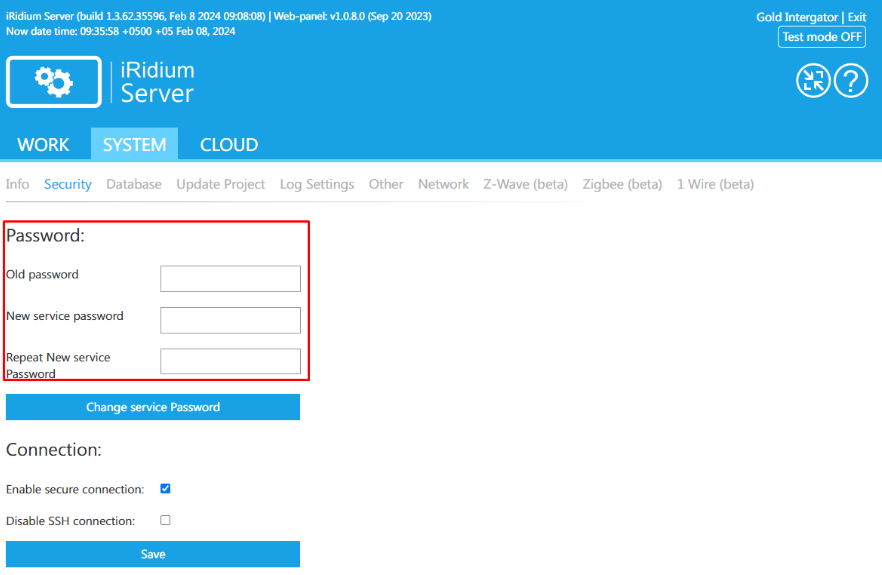The height and width of the screenshot is (575, 882).
Task: Select the SYSTEM tab
Action: (x=134, y=145)
